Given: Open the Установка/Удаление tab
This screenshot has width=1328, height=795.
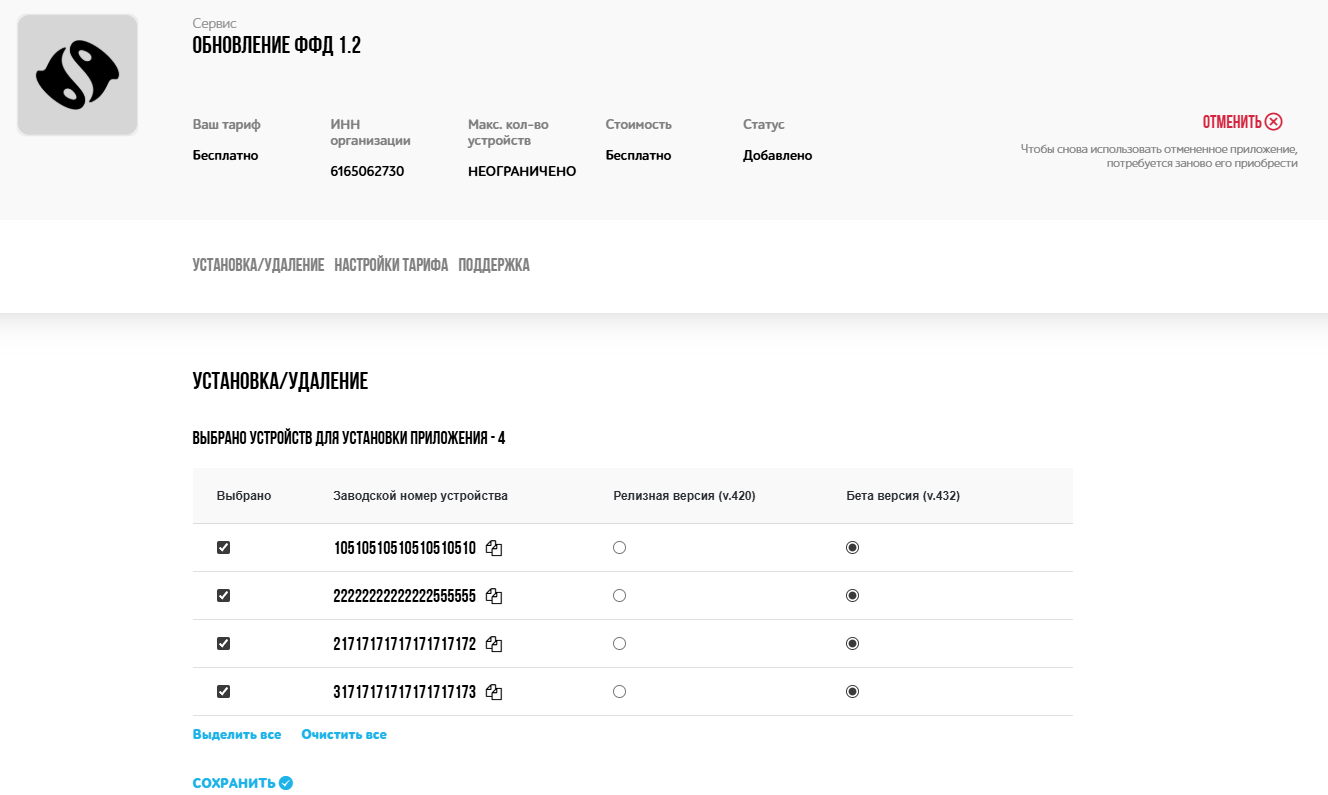Looking at the screenshot, I should pyautogui.click(x=258, y=265).
